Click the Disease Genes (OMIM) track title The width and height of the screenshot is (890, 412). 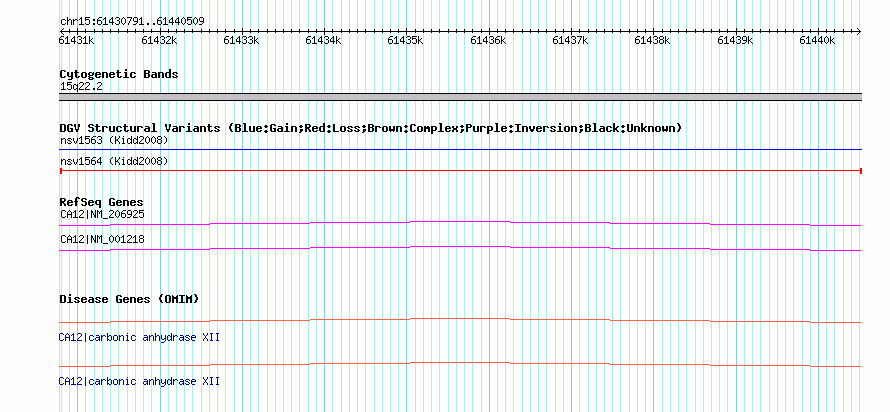129,299
